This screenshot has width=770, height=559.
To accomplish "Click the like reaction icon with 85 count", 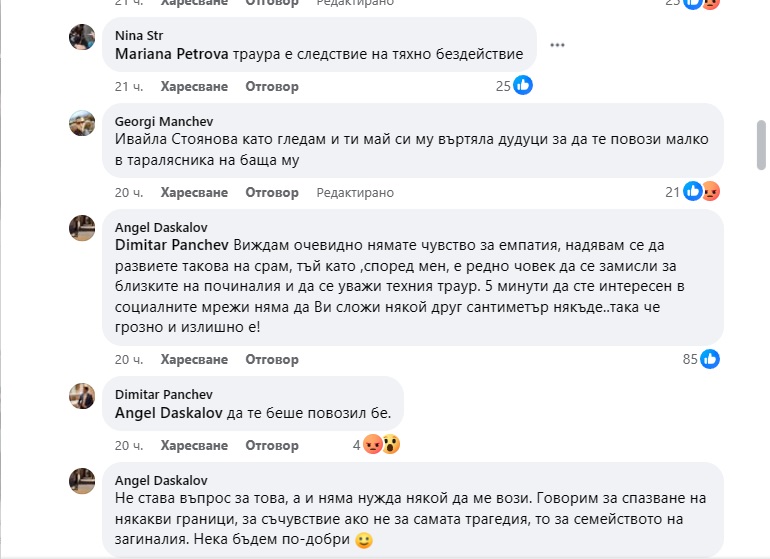I will (710, 359).
